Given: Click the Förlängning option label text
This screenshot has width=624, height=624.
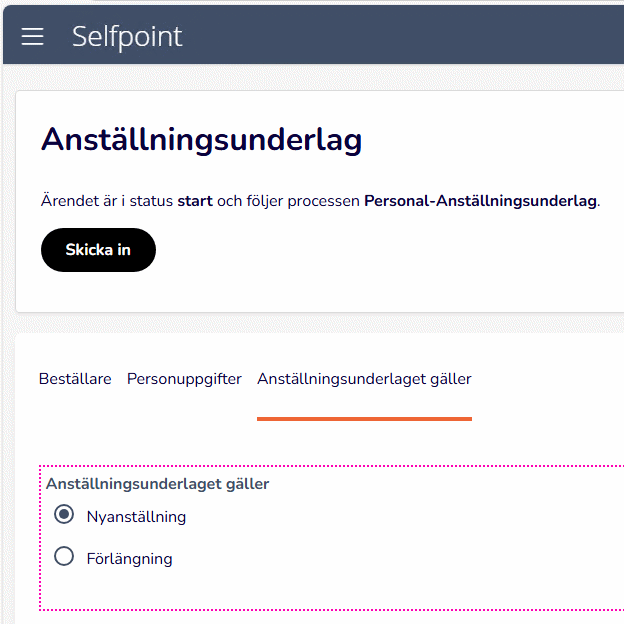Looking at the screenshot, I should point(129,559).
